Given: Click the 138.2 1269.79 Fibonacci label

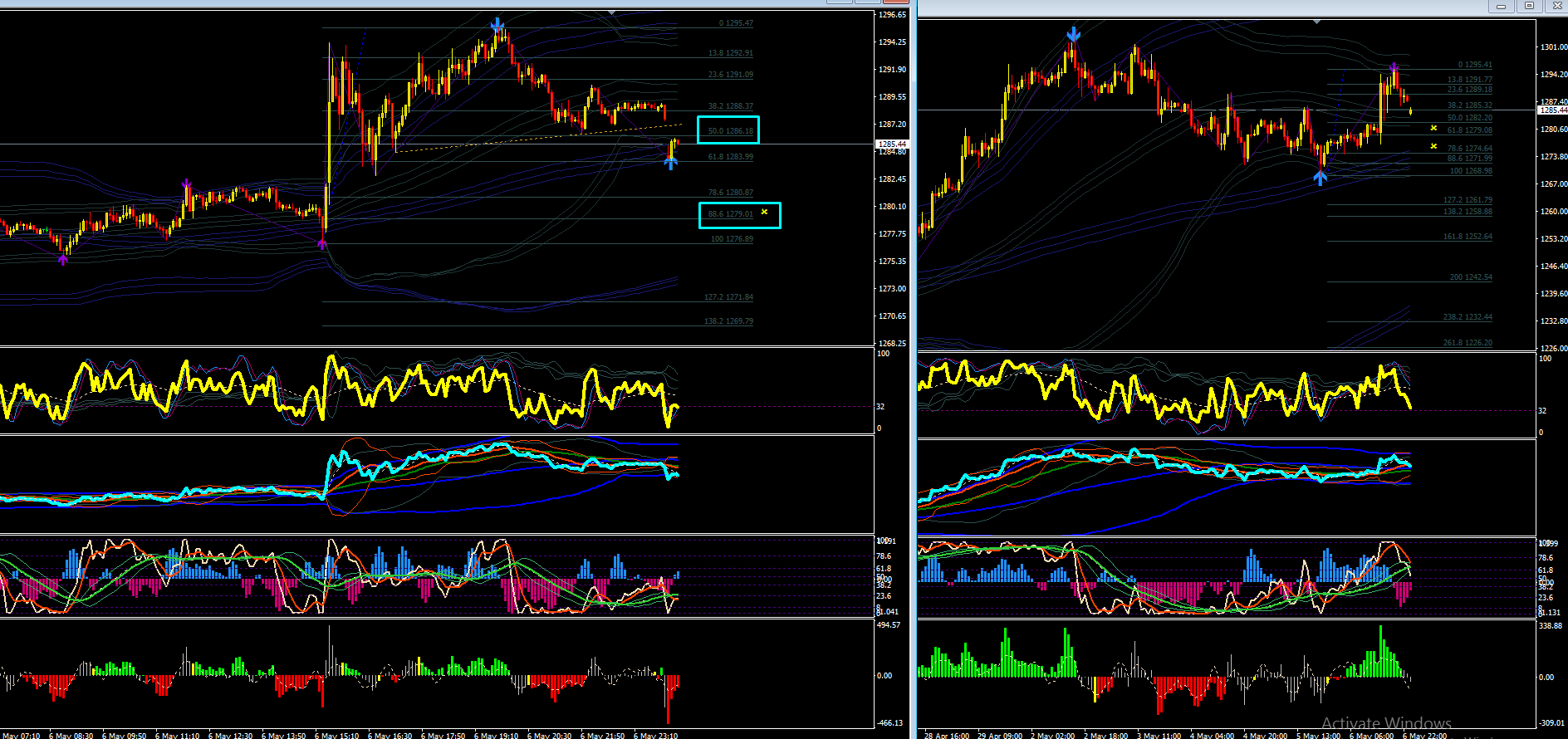Looking at the screenshot, I should click(x=728, y=321).
